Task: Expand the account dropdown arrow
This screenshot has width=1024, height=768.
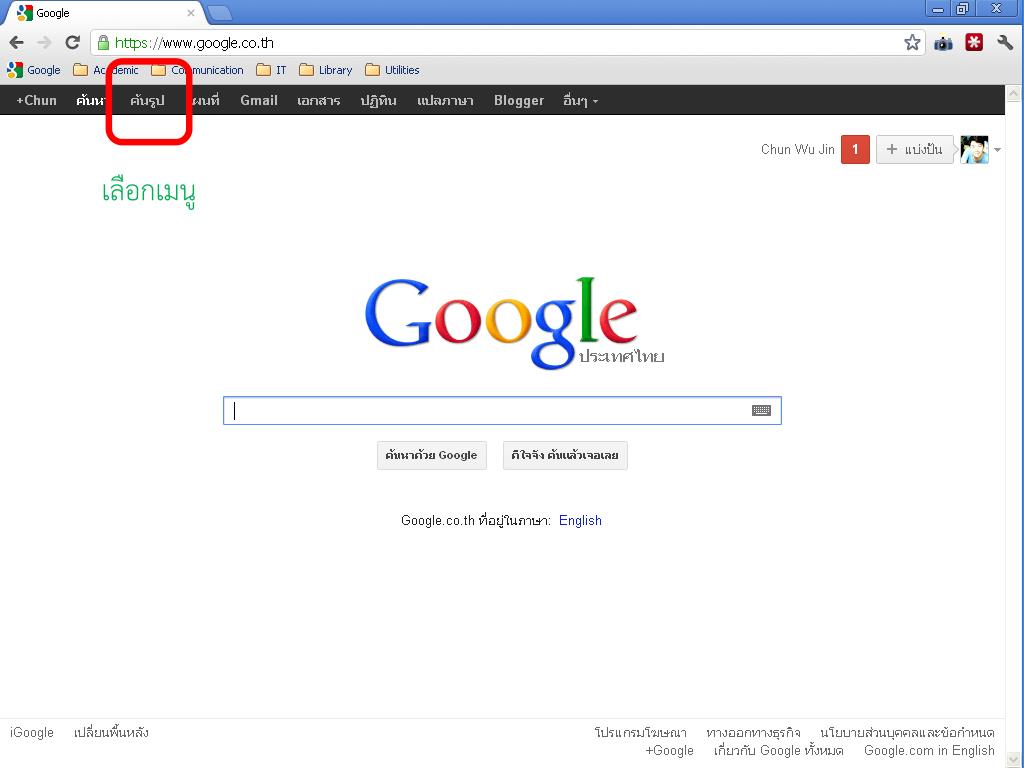Action: pos(997,150)
